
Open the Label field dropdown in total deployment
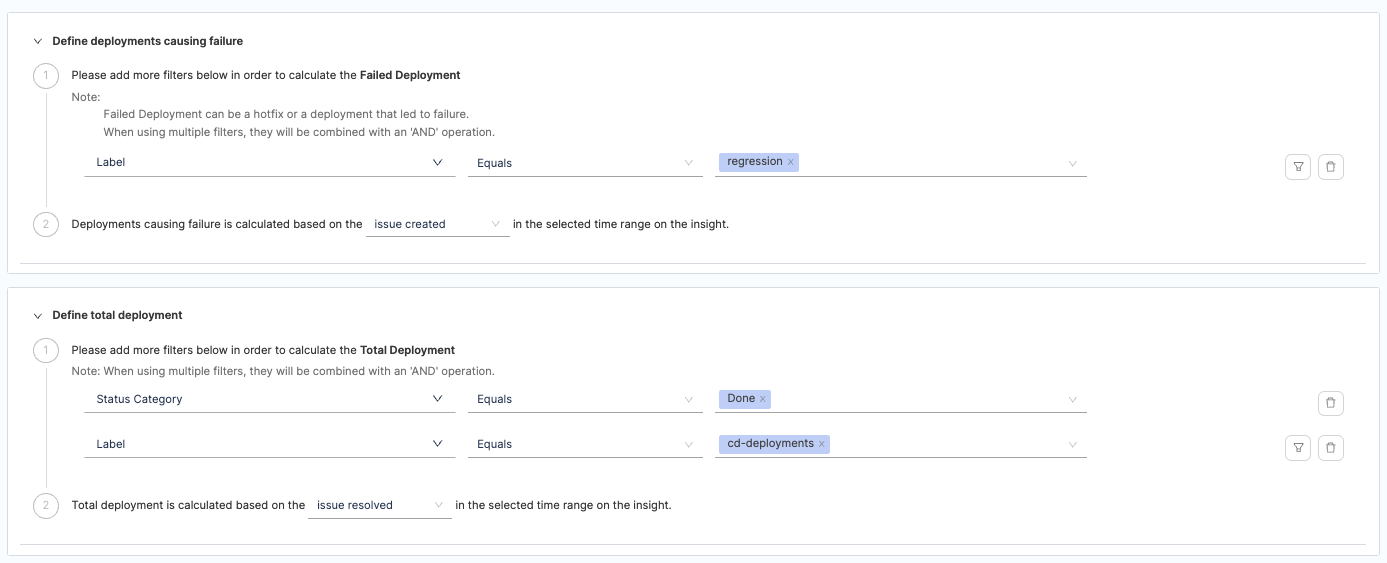269,444
